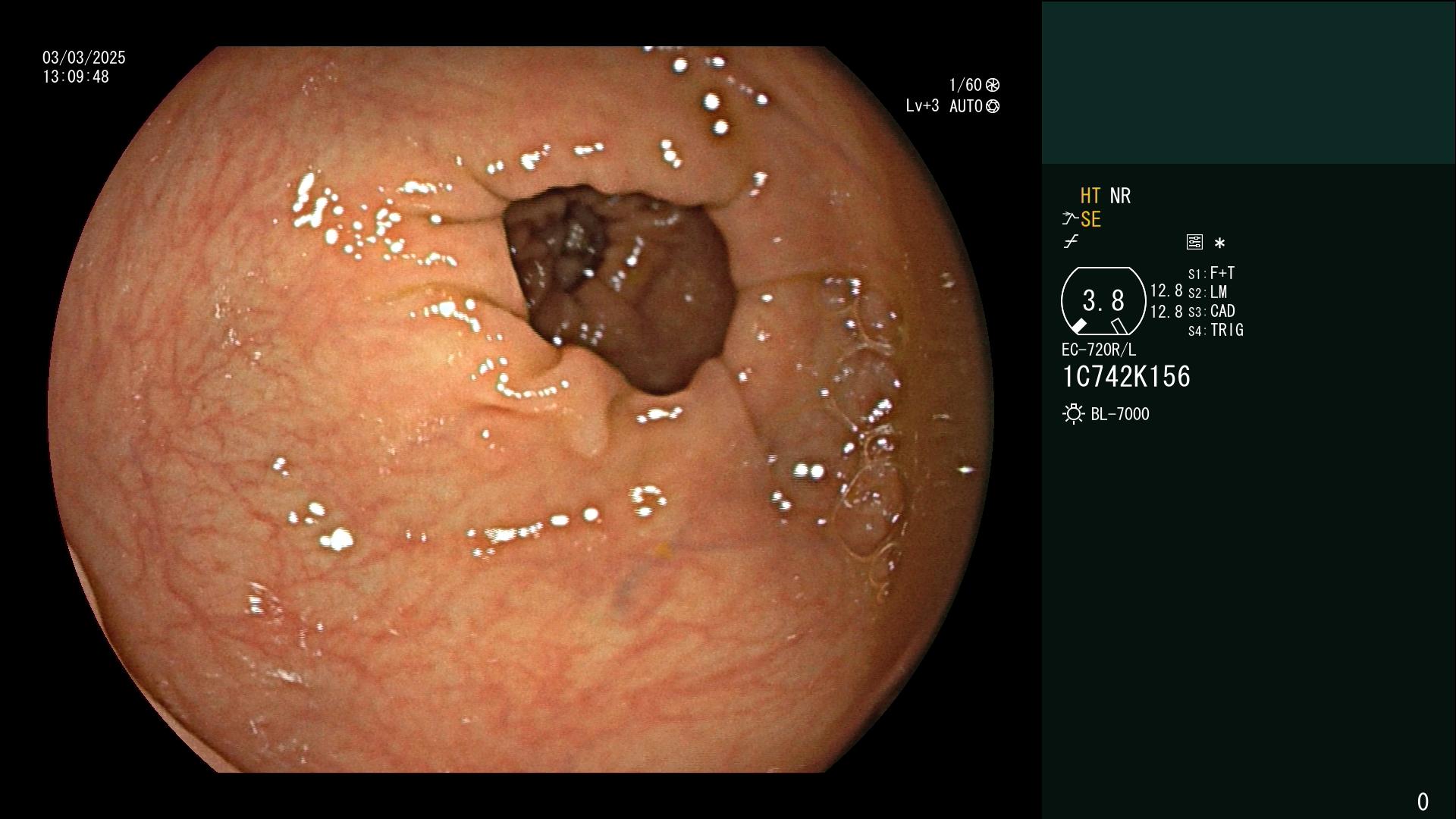Click the light source lamp icon
Viewport: 1456px width, 819px height.
(x=1073, y=414)
